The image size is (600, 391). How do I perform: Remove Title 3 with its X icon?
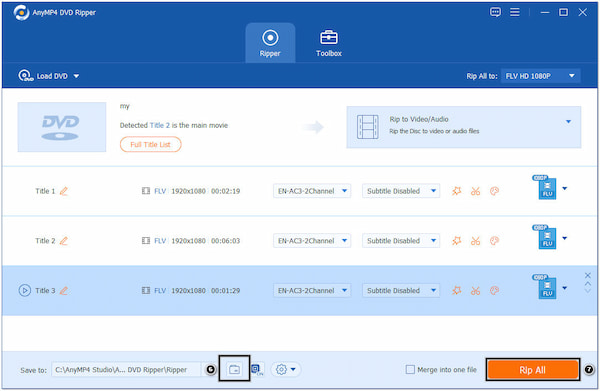(x=588, y=275)
